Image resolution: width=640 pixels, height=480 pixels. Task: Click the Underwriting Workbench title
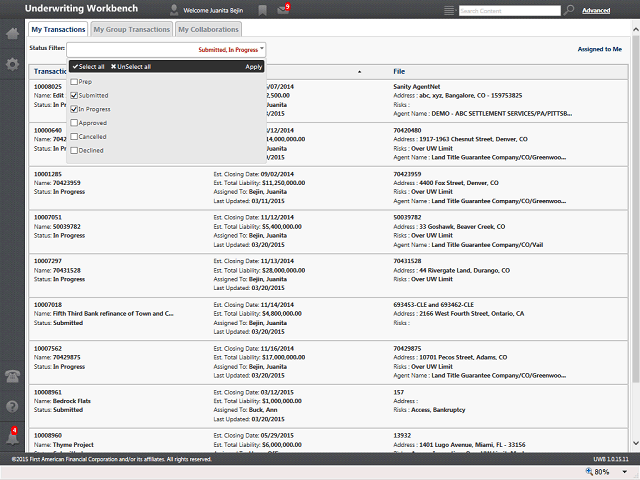[x=81, y=9]
